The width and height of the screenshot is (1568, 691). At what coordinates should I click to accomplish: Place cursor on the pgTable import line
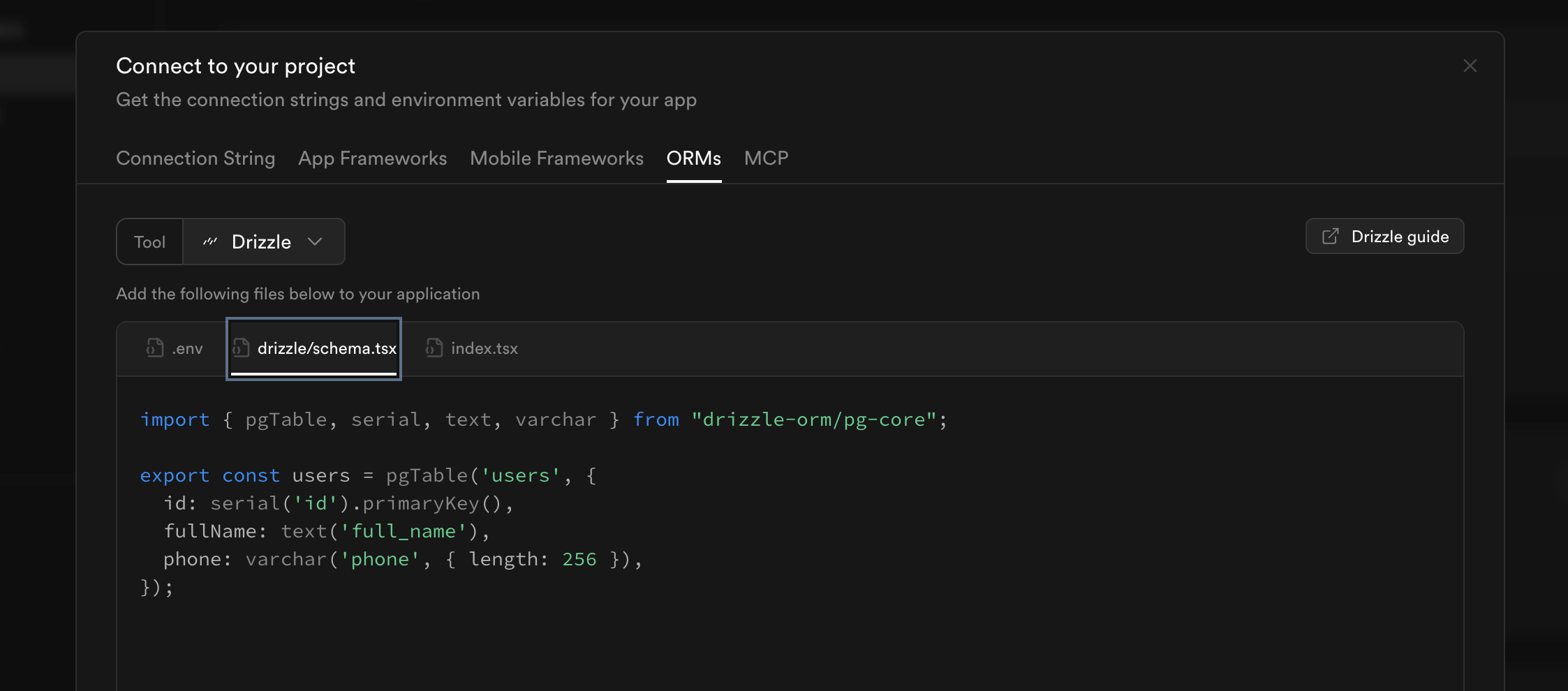point(543,419)
